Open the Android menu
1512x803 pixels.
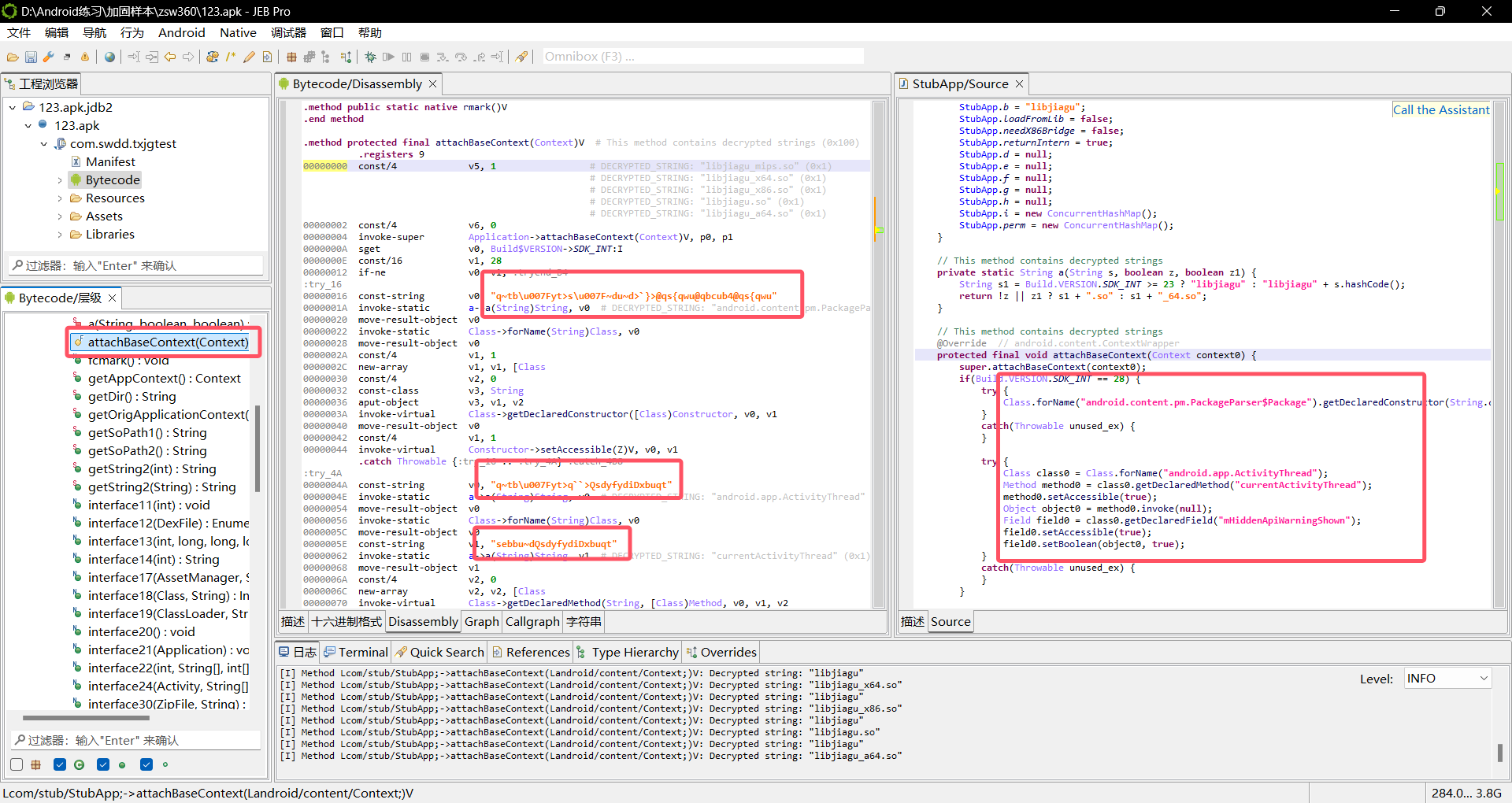(x=181, y=32)
